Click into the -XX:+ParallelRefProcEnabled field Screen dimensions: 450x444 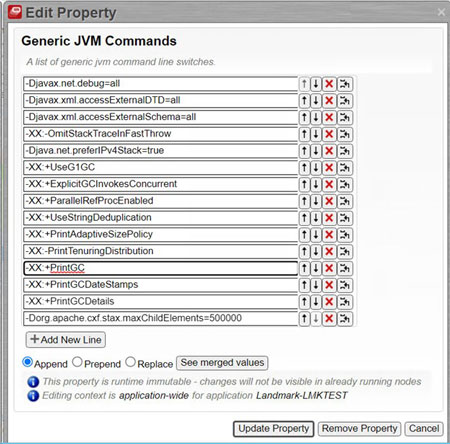(160, 201)
